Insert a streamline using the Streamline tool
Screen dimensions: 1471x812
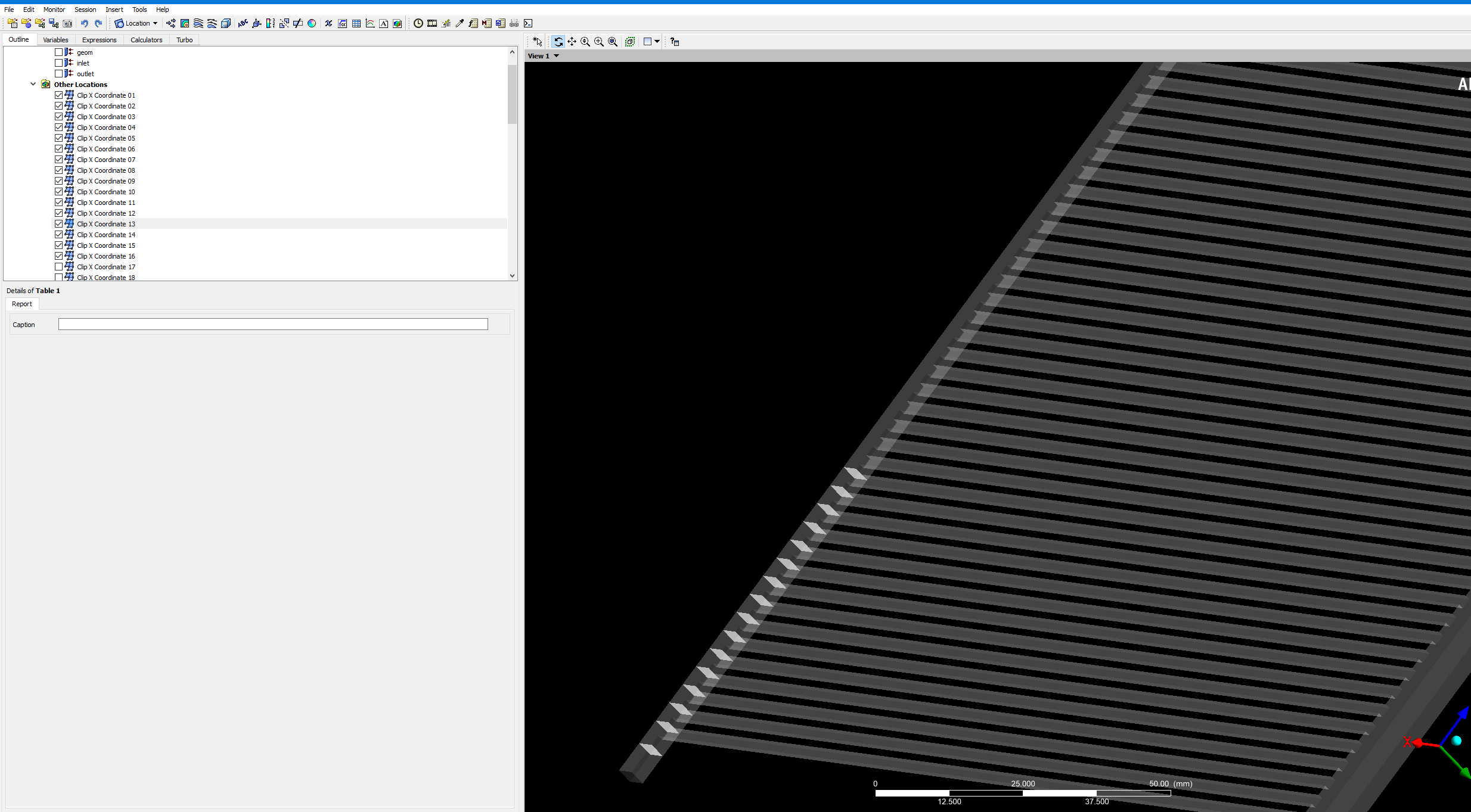[198, 24]
